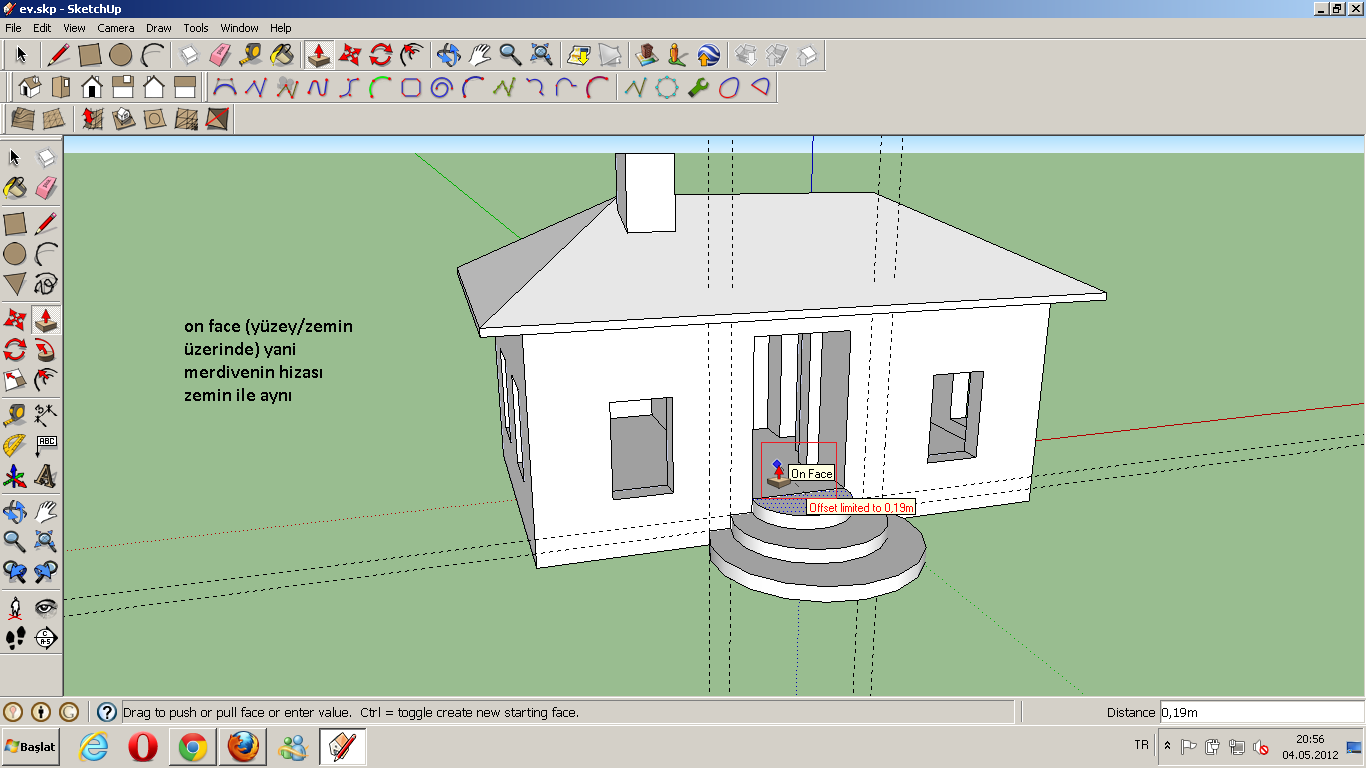Open the Window menu
The height and width of the screenshot is (768, 1366).
pos(239,28)
